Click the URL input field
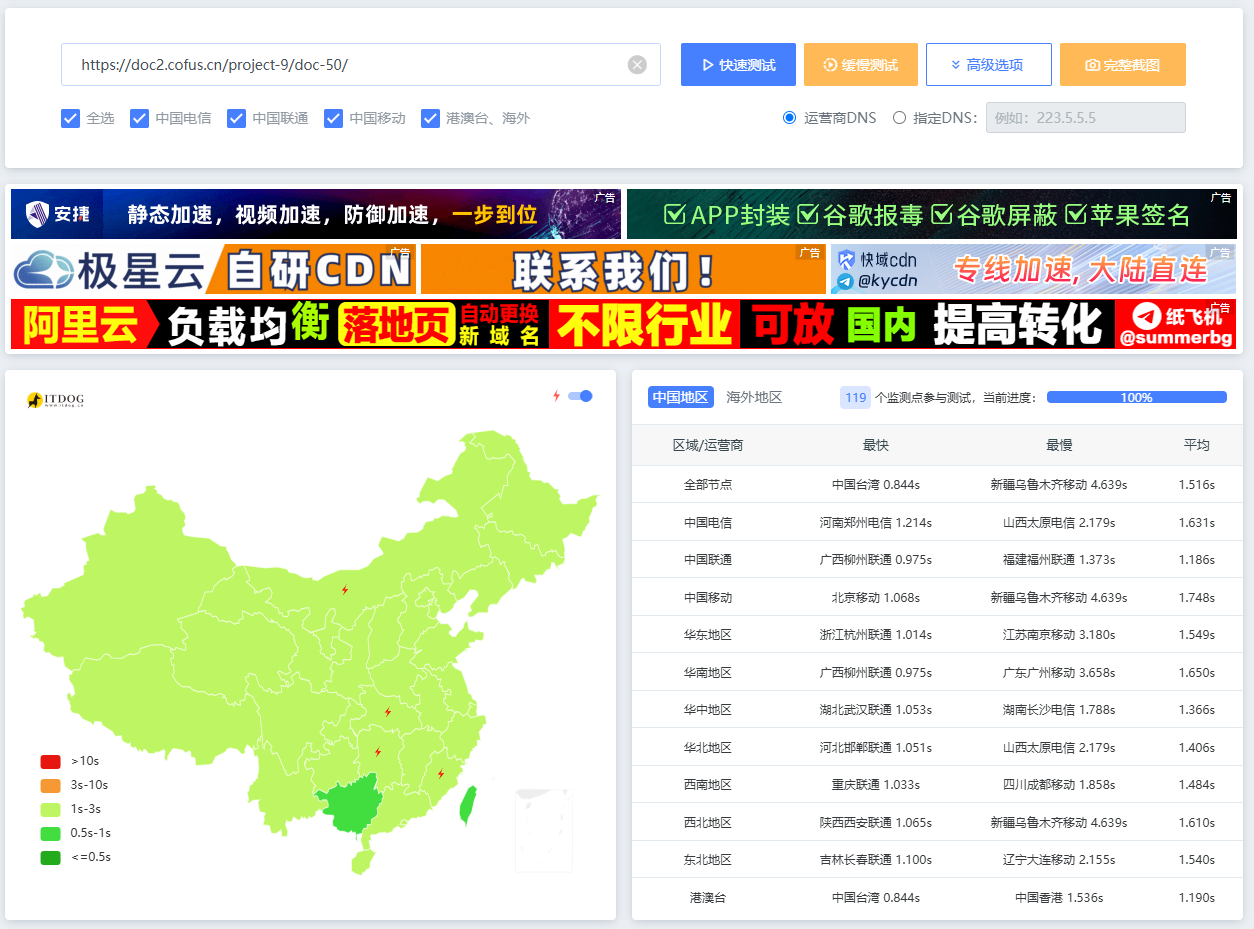 [361, 65]
